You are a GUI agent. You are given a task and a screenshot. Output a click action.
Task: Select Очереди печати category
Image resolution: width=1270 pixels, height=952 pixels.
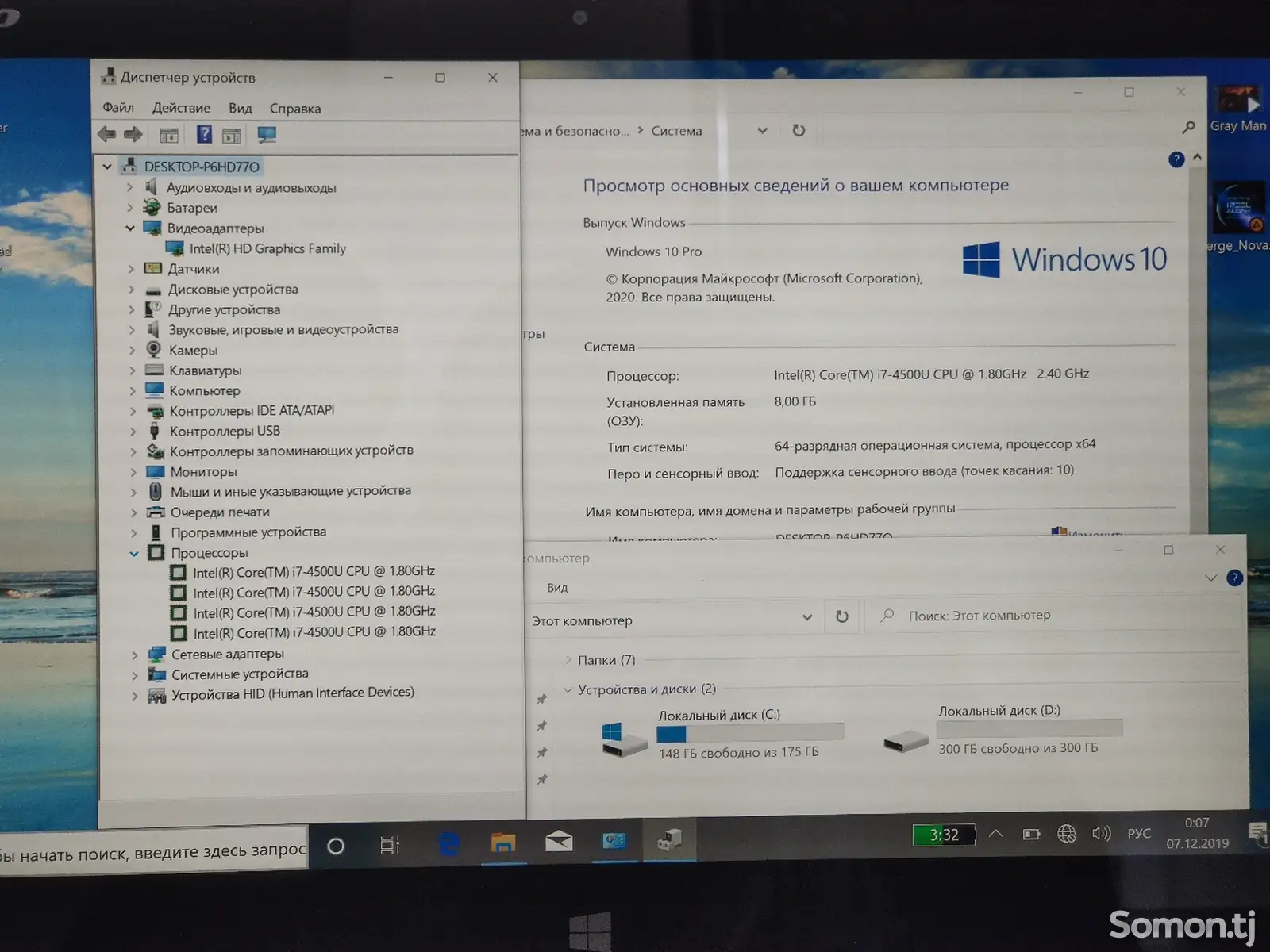[x=220, y=512]
